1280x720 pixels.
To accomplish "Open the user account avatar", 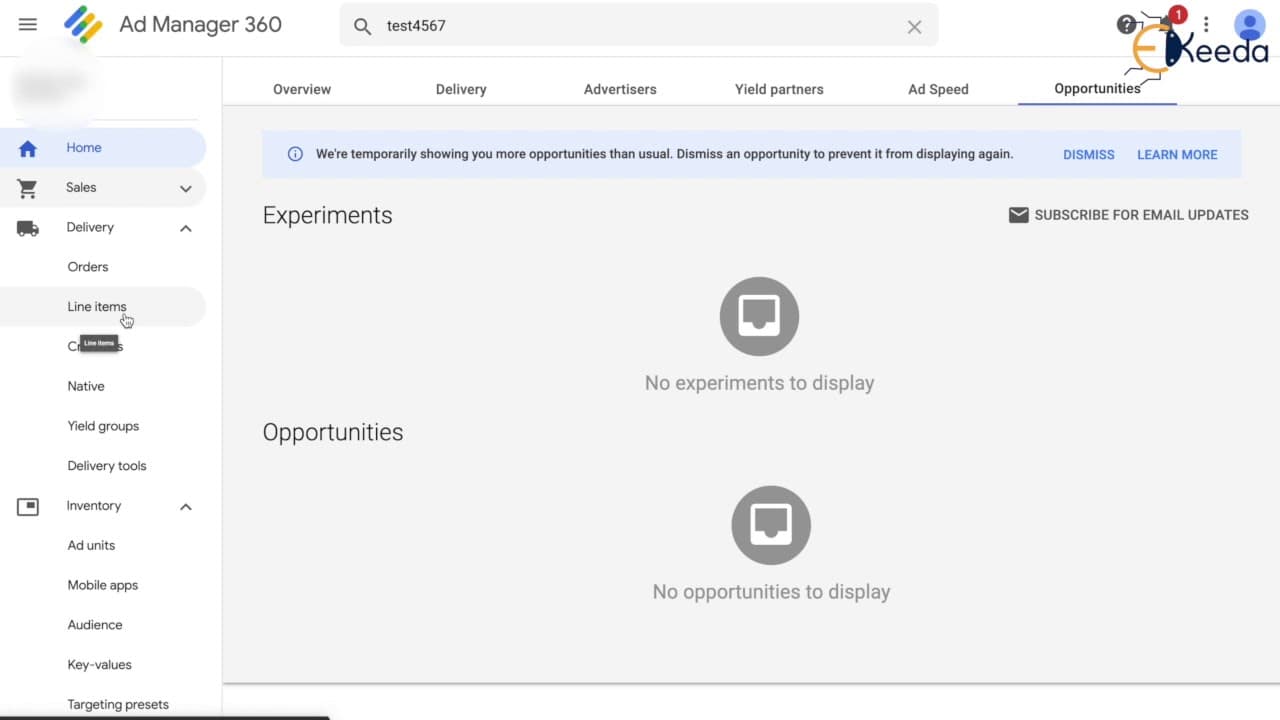I will pyautogui.click(x=1250, y=25).
